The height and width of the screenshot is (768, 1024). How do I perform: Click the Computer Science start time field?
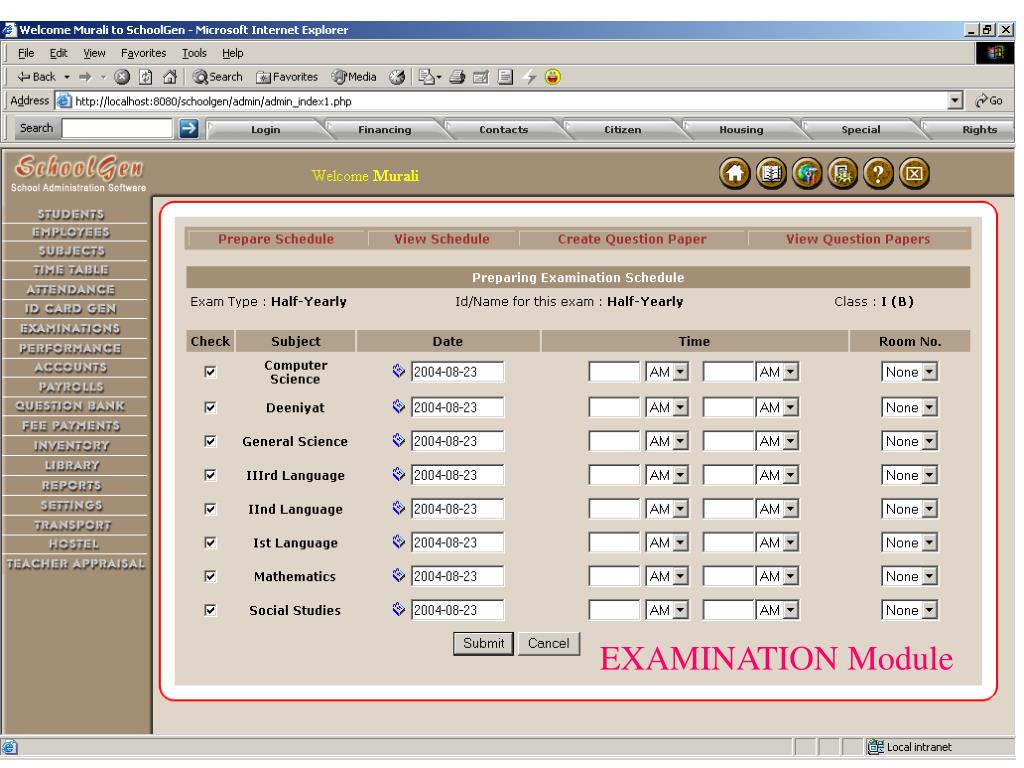pyautogui.click(x=614, y=372)
